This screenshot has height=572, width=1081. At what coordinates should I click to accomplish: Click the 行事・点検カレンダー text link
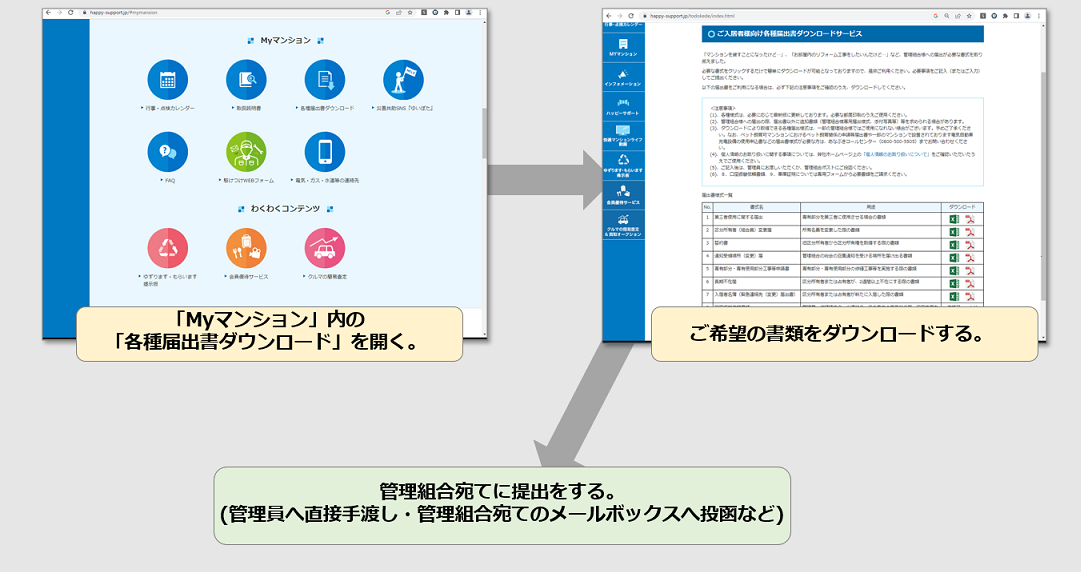(x=170, y=107)
